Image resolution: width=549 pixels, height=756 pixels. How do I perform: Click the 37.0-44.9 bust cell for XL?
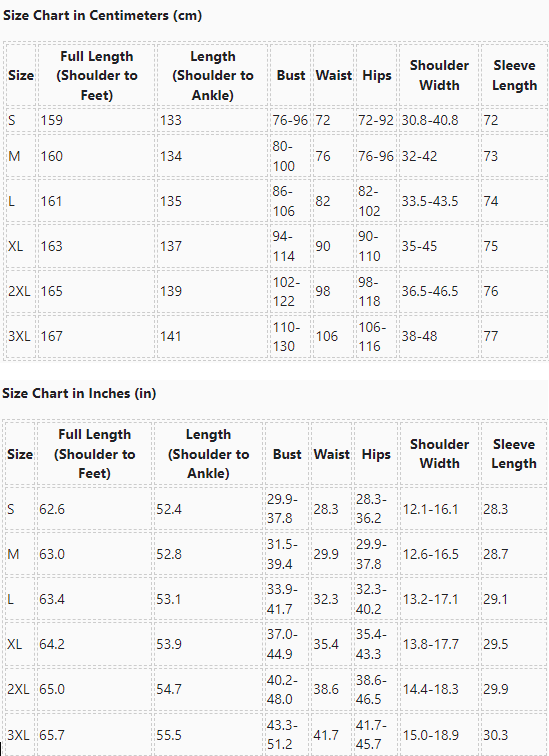point(282,644)
